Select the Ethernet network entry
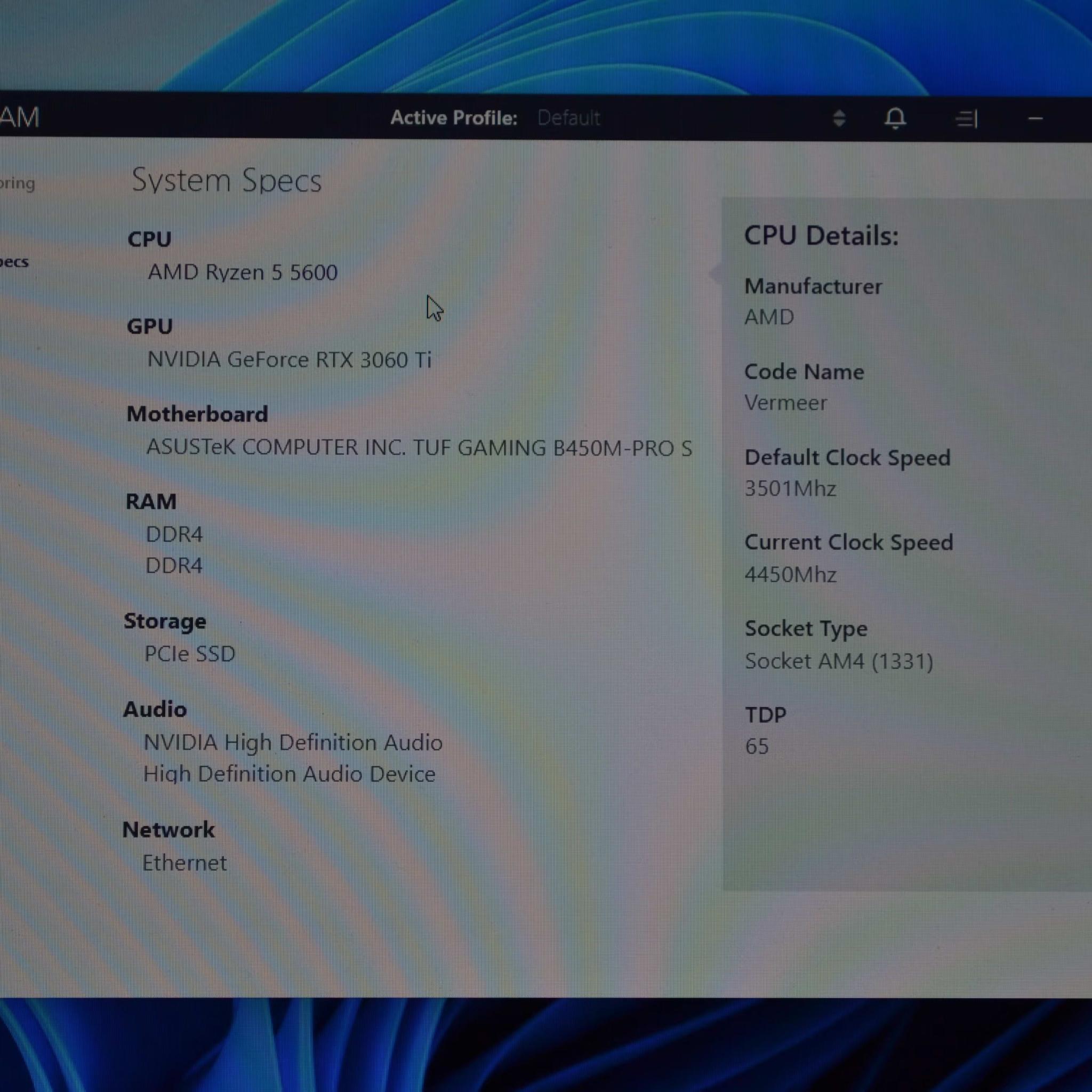Screen dimensions: 1092x1092 [184, 863]
